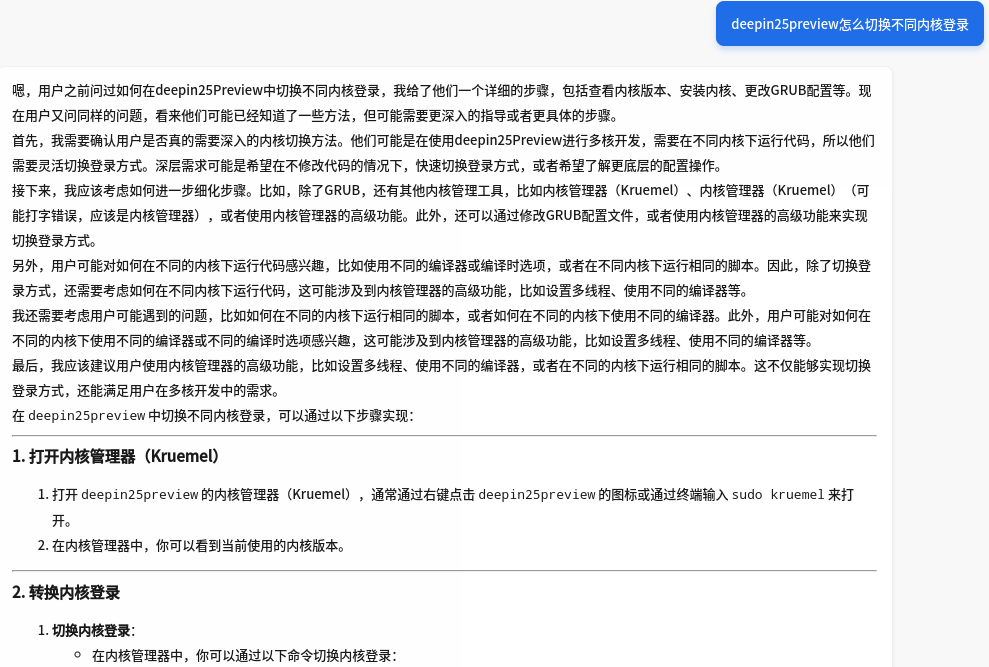The width and height of the screenshot is (989, 667).
Task: Click the sentence '在 deepin25preview 中切换不同内核登录，可以通过以下步骤实现'
Action: tap(213, 416)
